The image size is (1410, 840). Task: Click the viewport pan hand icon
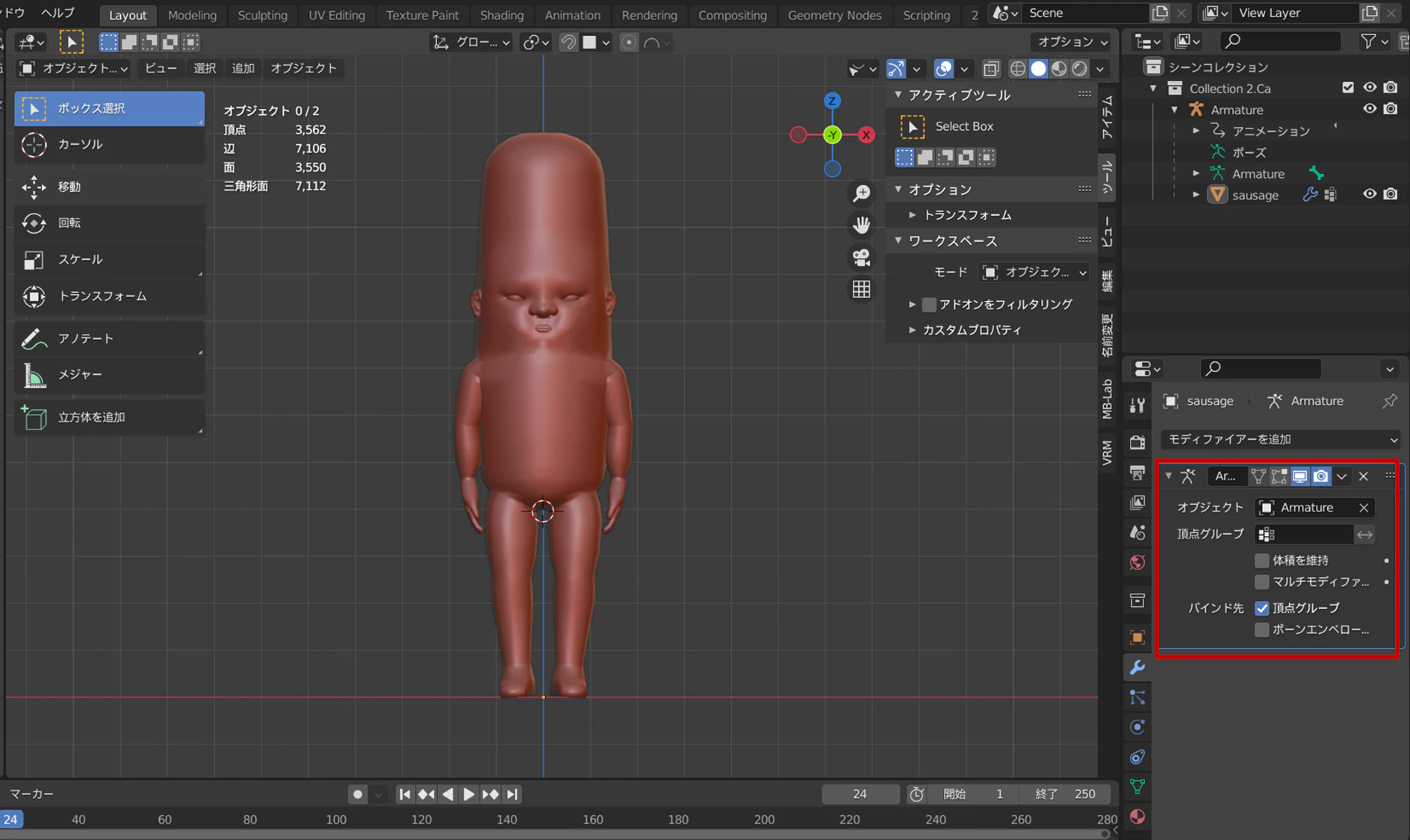[x=861, y=225]
